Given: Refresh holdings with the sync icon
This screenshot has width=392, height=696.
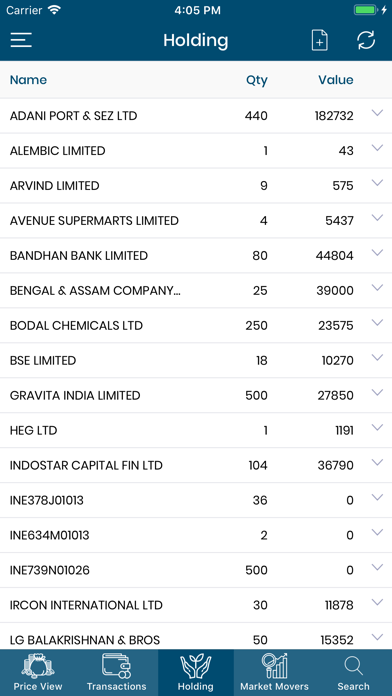Looking at the screenshot, I should tap(366, 40).
